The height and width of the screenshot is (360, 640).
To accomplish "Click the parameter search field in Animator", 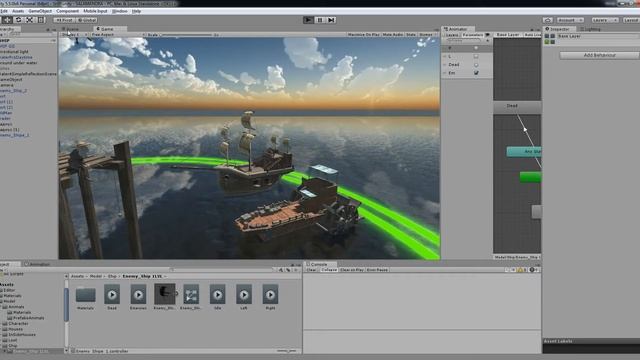I will click(463, 41).
